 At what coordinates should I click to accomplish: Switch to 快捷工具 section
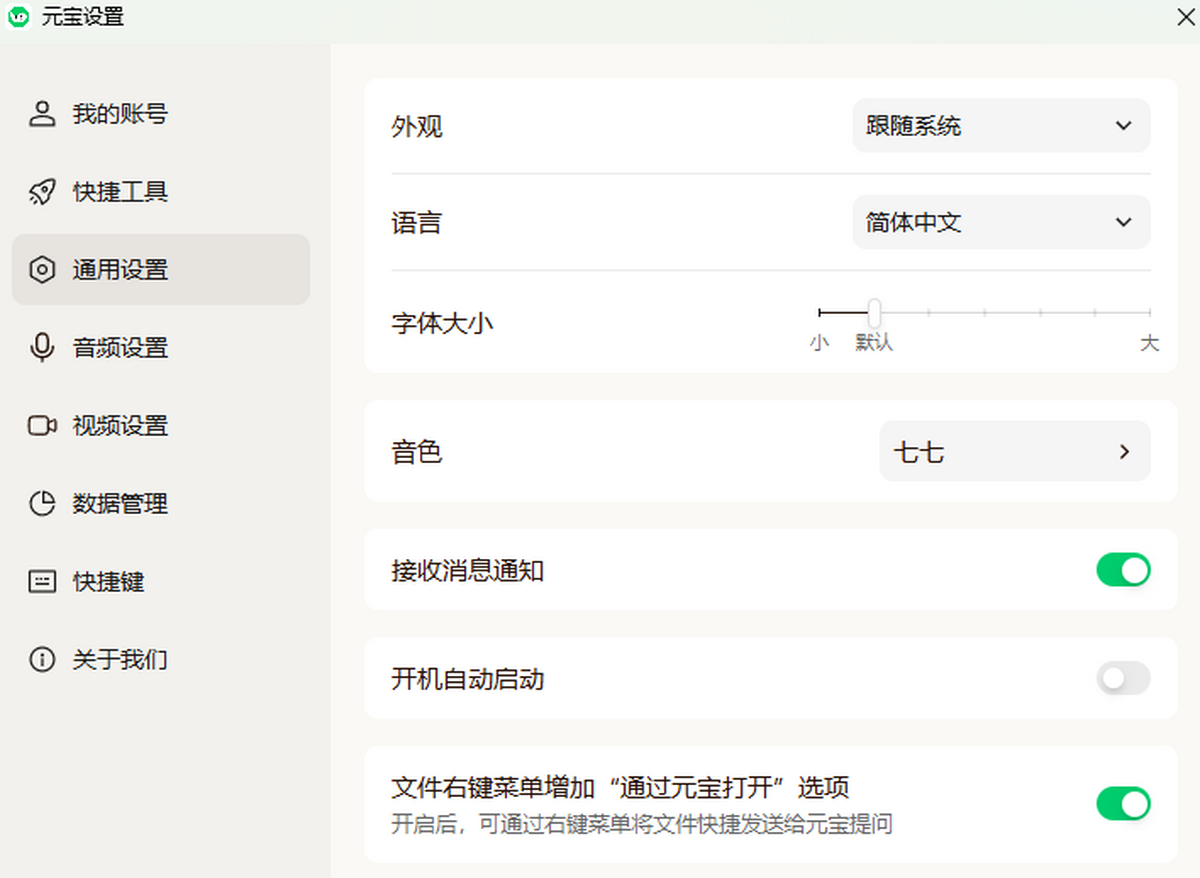tap(161, 192)
